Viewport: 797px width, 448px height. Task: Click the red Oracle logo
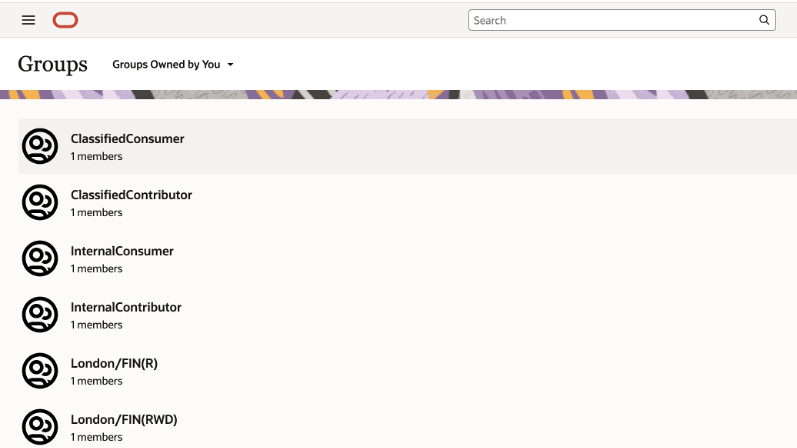(x=65, y=20)
